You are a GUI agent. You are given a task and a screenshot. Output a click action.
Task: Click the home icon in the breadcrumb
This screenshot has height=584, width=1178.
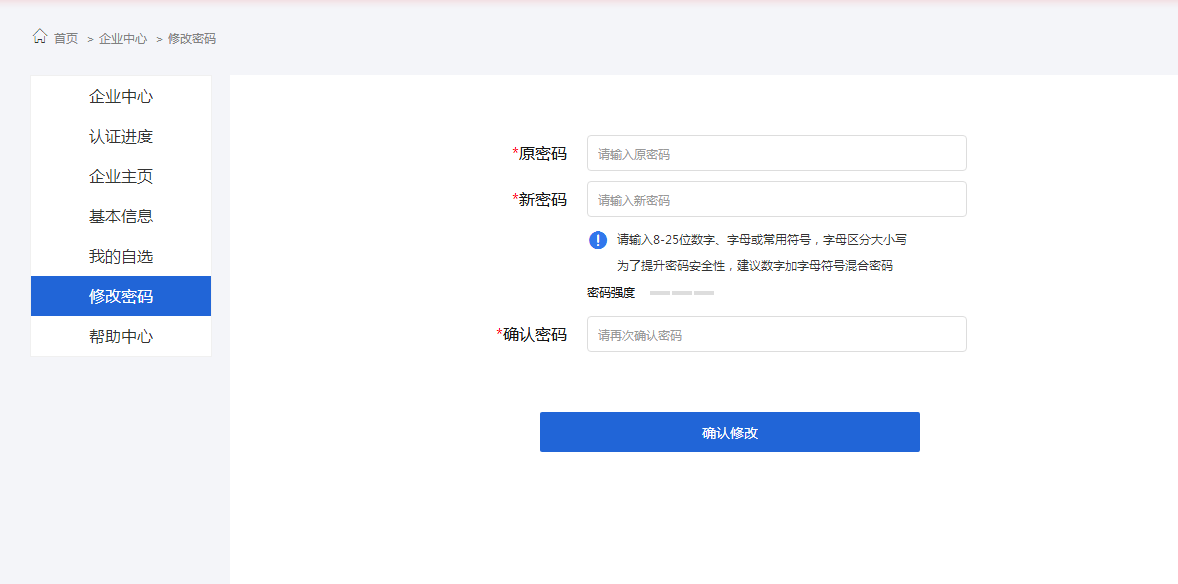[x=40, y=37]
